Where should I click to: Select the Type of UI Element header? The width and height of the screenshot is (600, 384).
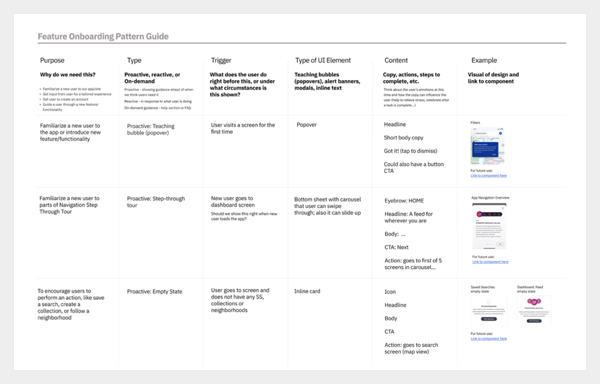click(x=323, y=60)
